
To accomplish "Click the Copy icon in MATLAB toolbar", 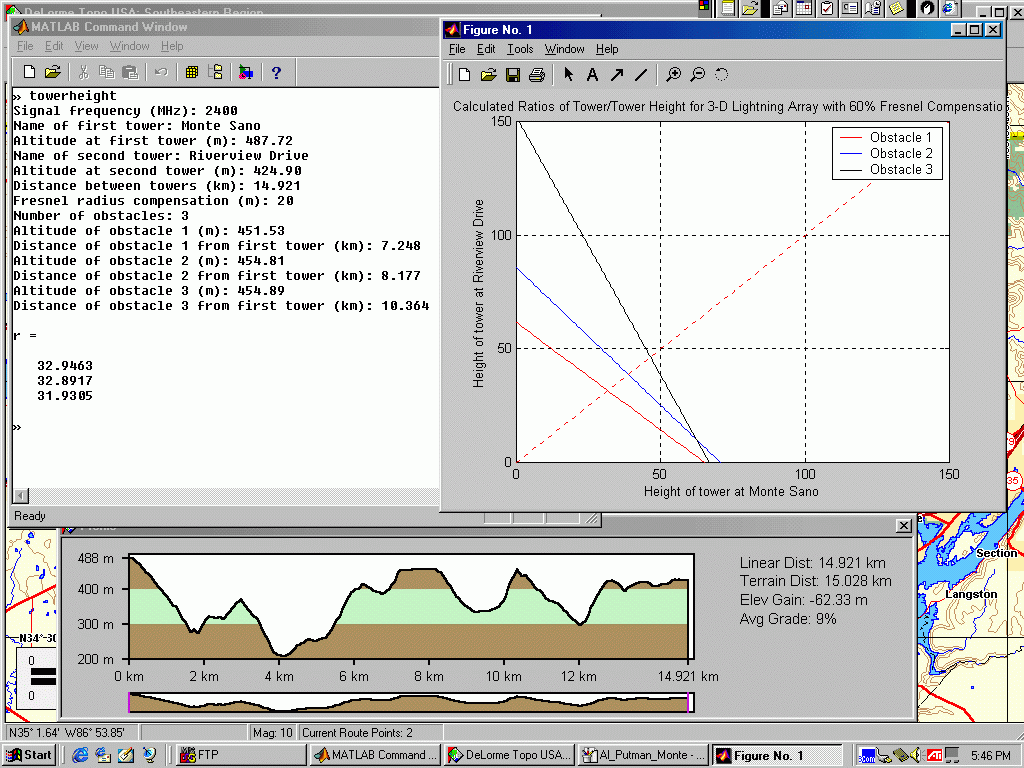I will click(x=106, y=72).
